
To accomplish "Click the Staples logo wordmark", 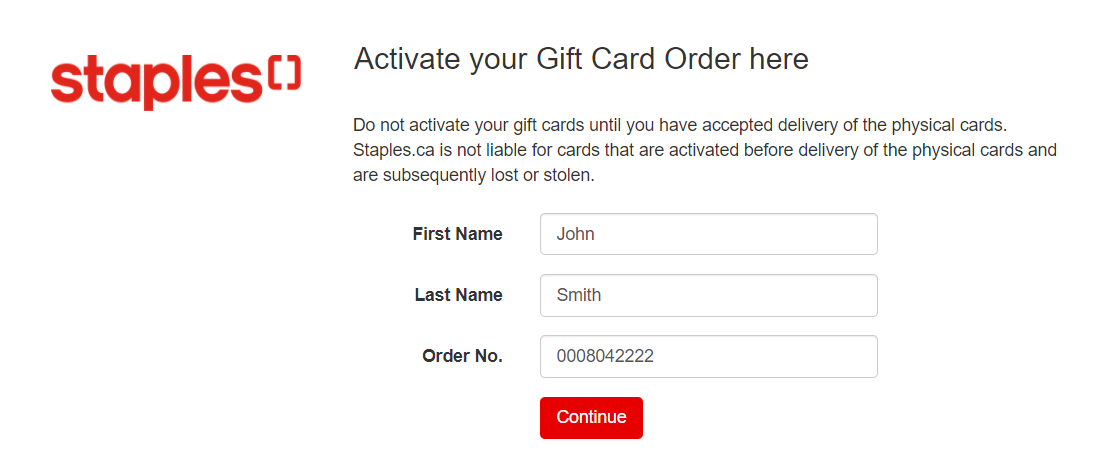I will (156, 82).
